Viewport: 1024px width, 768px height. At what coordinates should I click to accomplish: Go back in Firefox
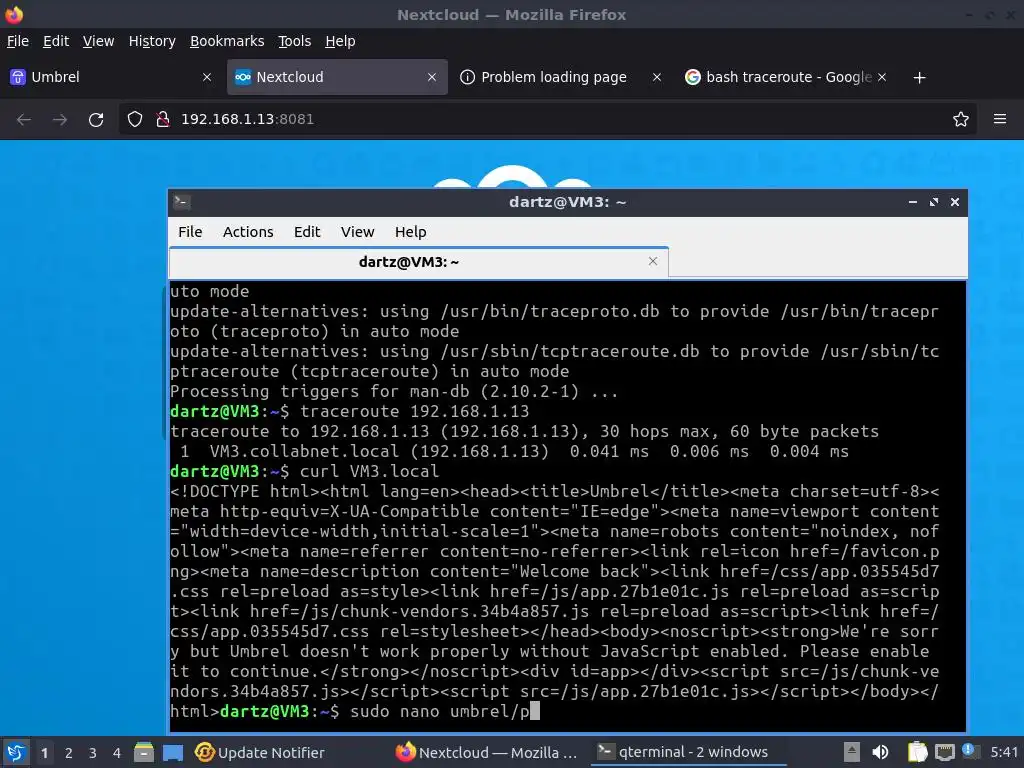pos(24,120)
